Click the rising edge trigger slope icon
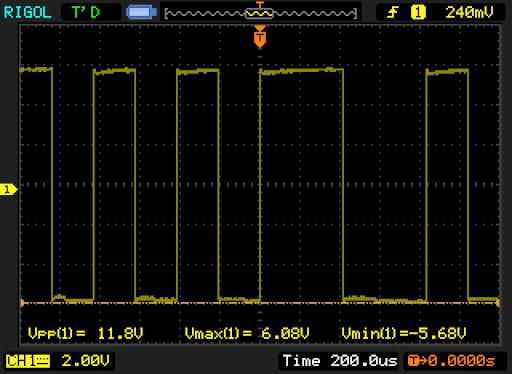 pyautogui.click(x=393, y=13)
